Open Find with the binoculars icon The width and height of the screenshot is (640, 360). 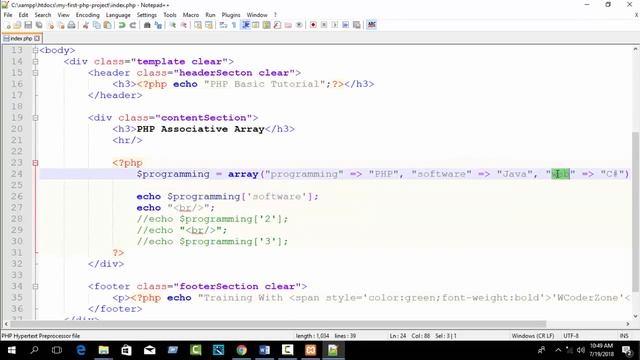147,25
